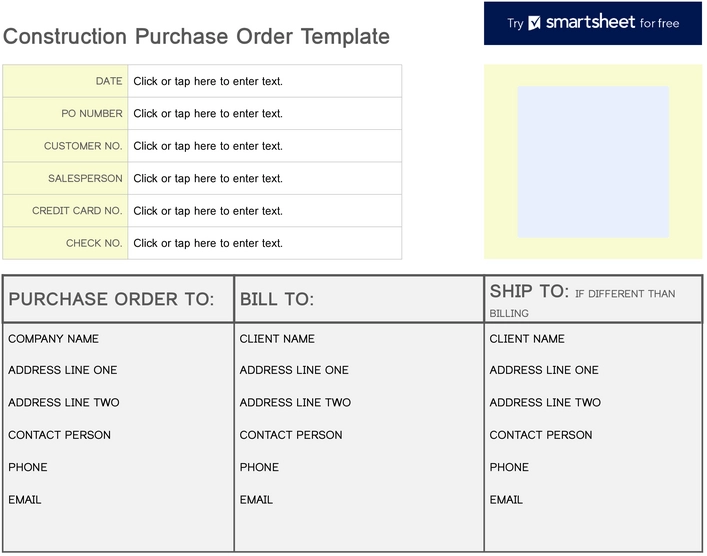
Task: Click ADDRESS LINE TWO under Purchase Order To
Action: [63, 403]
